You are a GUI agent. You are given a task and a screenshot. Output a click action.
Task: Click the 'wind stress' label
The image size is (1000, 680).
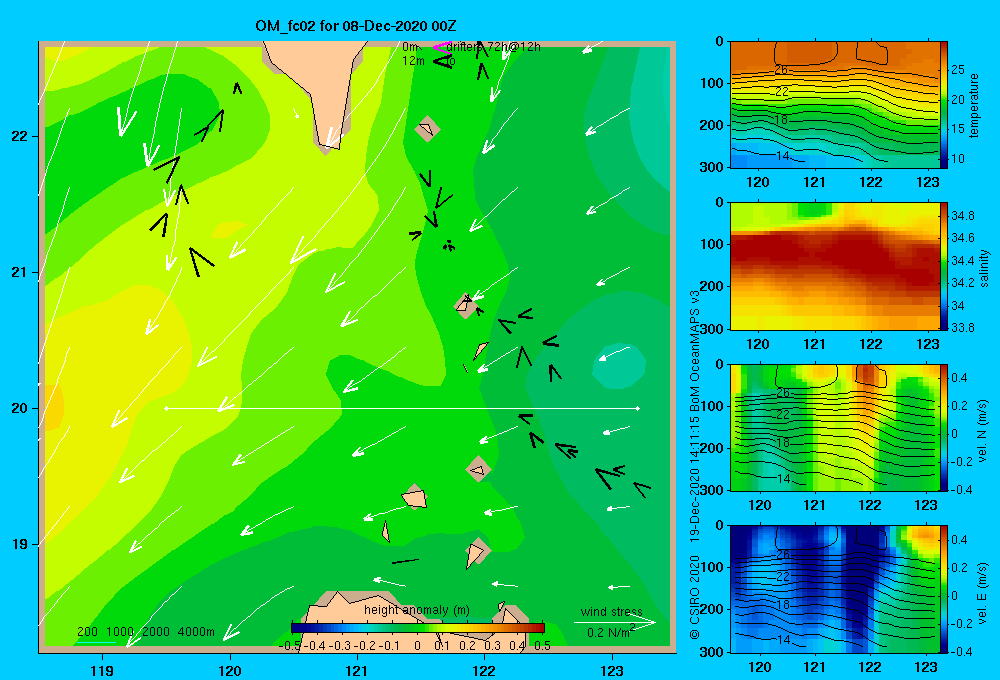pyautogui.click(x=612, y=612)
